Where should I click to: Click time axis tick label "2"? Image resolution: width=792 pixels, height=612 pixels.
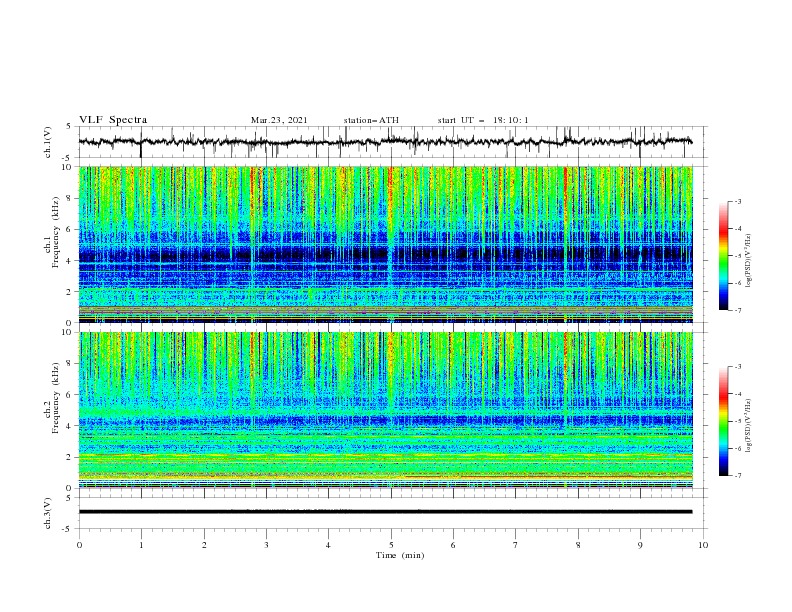click(204, 545)
